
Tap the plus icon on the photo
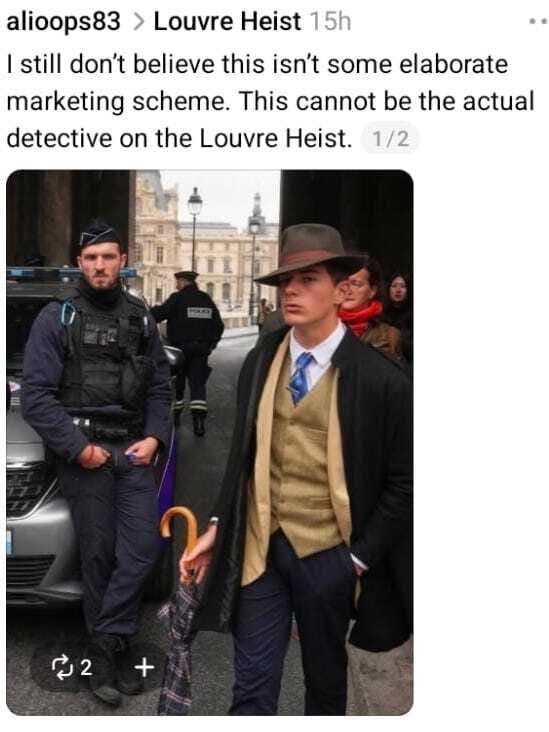click(144, 667)
